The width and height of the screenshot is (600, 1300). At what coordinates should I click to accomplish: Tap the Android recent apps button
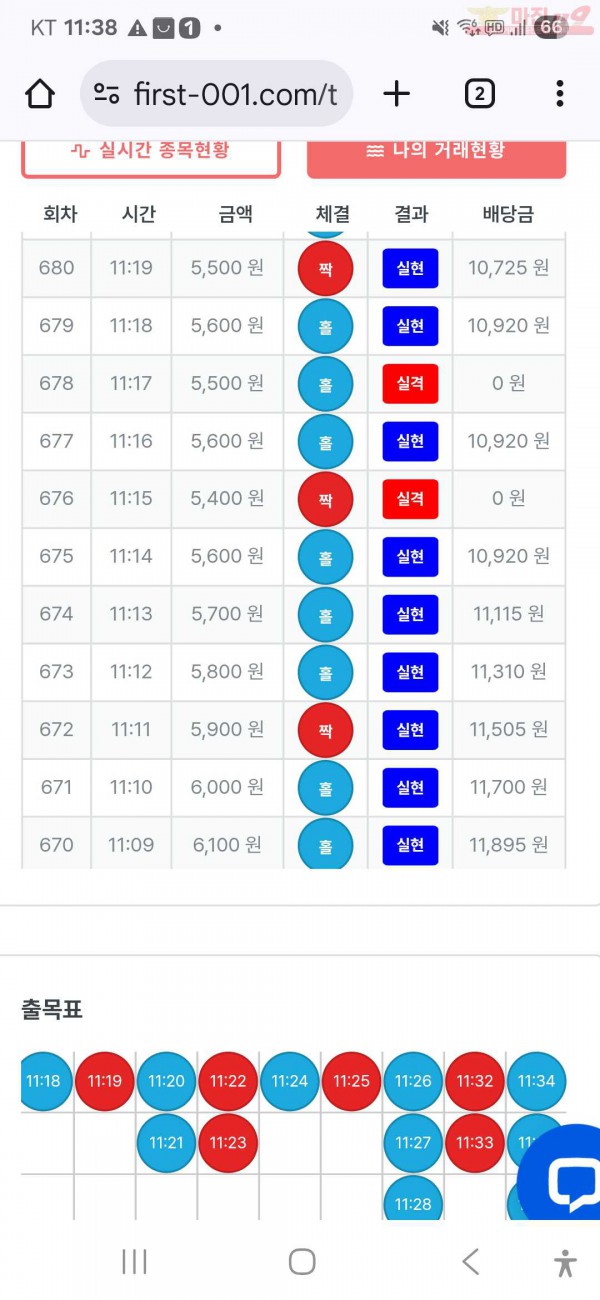coord(134,1262)
